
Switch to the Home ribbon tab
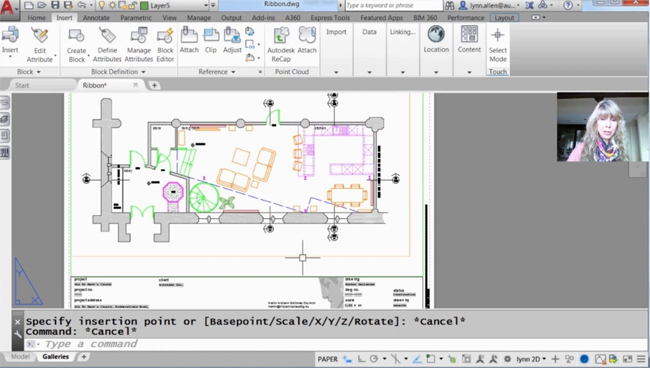[x=36, y=18]
